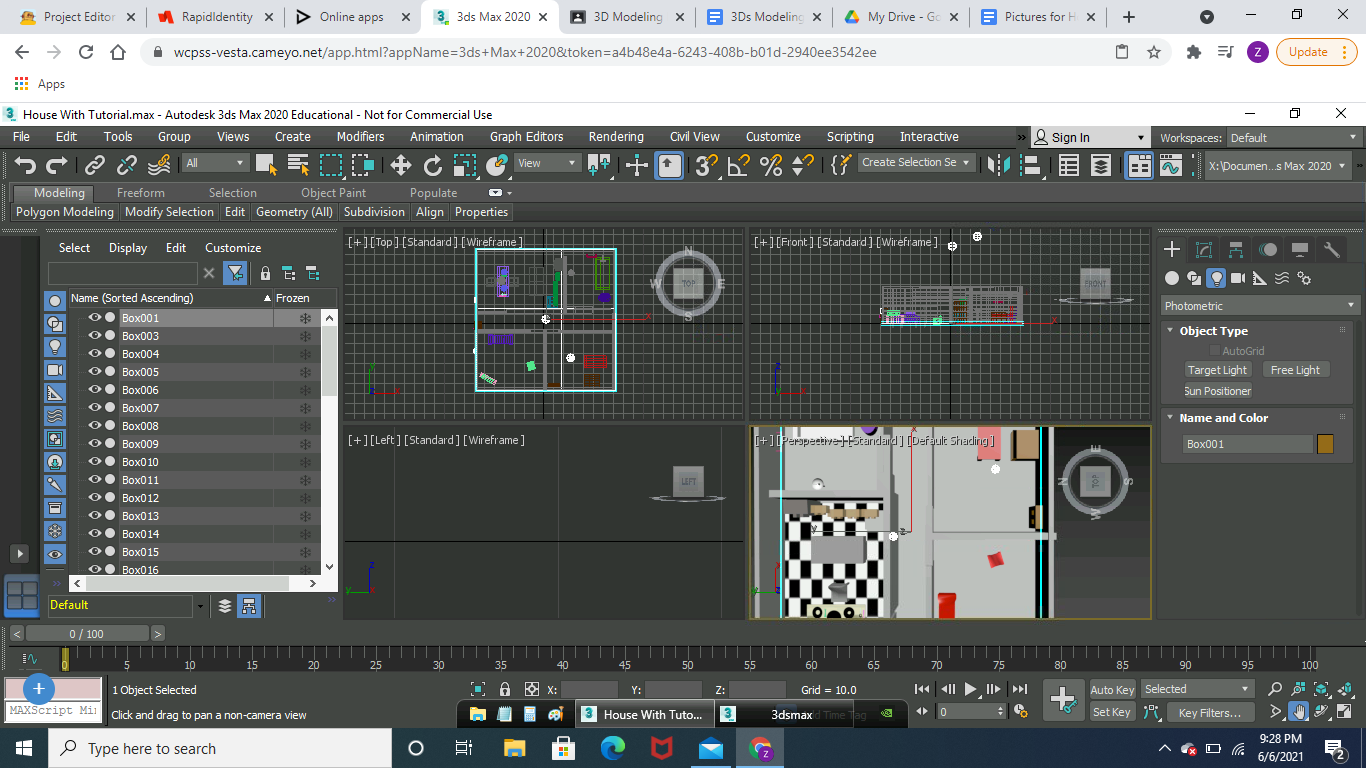Image resolution: width=1366 pixels, height=768 pixels.
Task: Click the Sun Positioner button
Action: (x=1217, y=391)
